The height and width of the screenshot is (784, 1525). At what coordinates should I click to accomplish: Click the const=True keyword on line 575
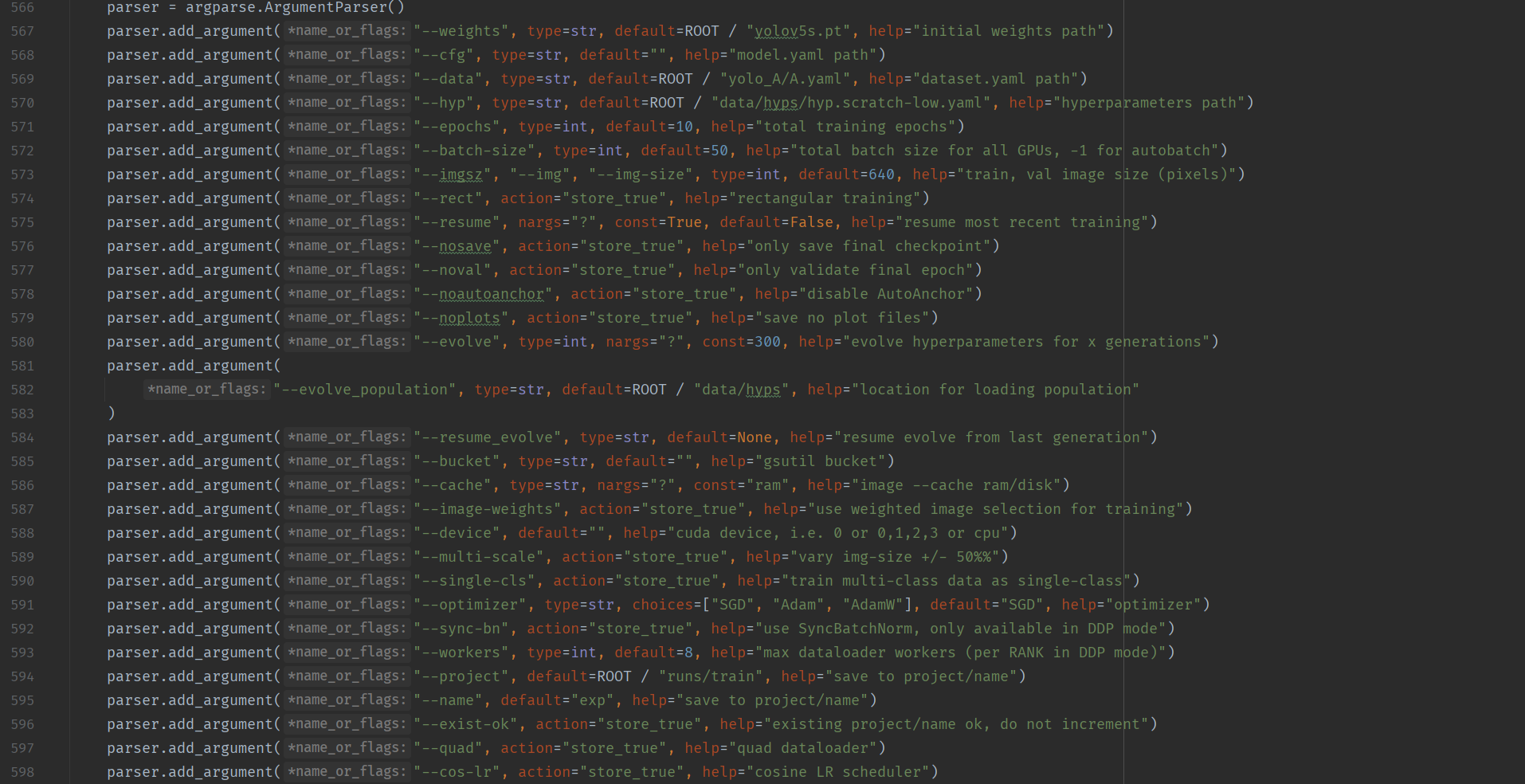tap(658, 222)
